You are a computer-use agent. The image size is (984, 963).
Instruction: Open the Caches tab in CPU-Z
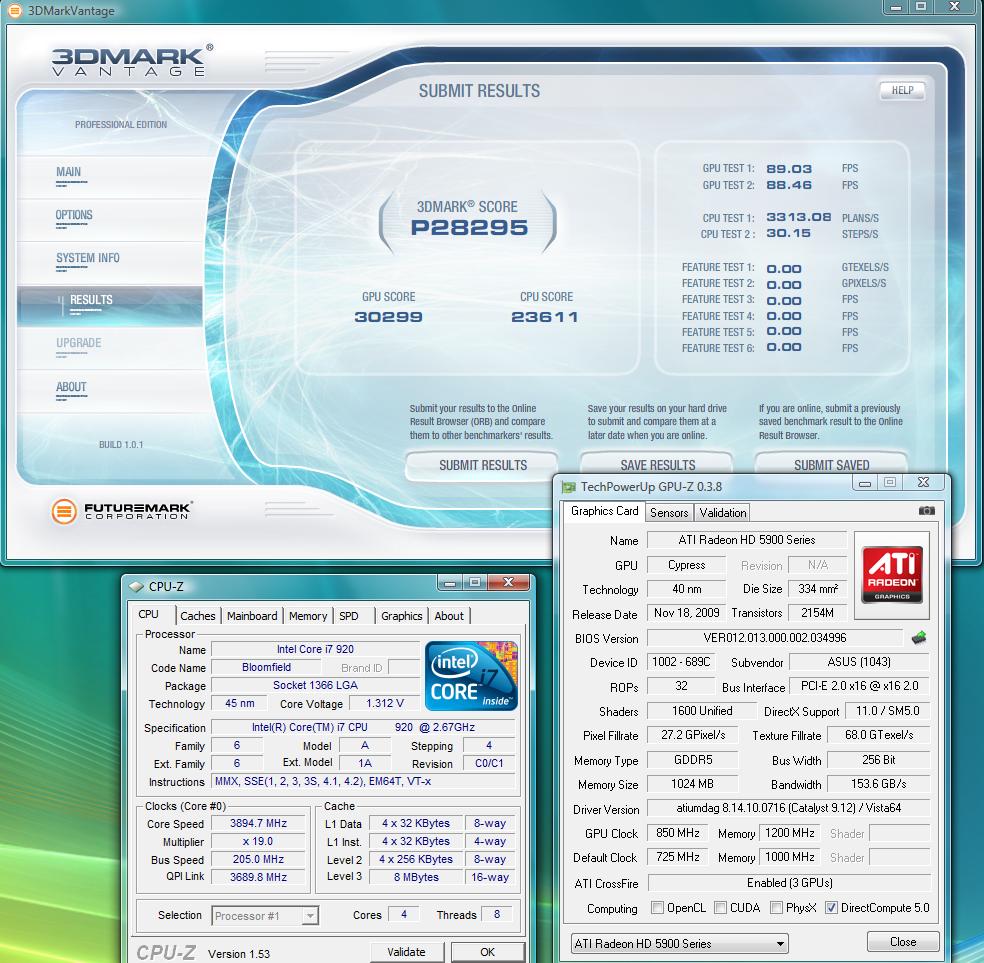point(198,616)
